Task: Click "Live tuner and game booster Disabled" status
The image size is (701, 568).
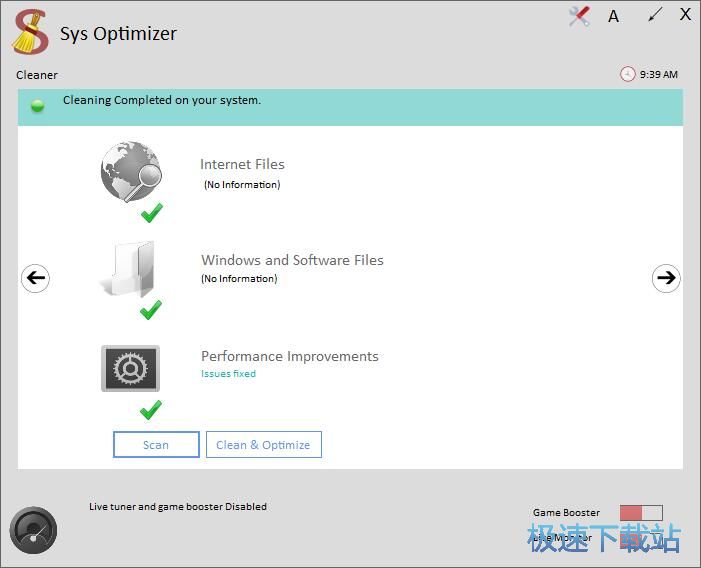Action: coord(178,506)
